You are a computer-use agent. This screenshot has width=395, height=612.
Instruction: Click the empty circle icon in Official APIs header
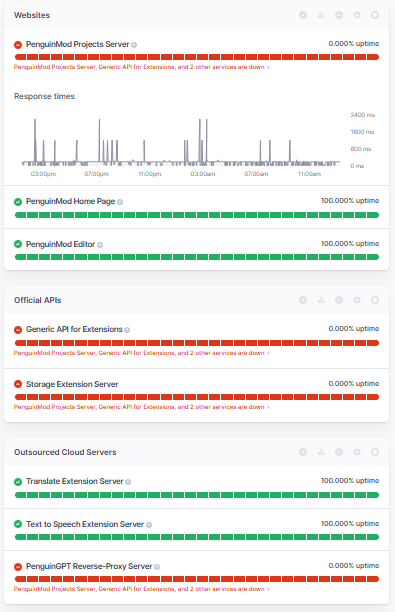click(375, 300)
